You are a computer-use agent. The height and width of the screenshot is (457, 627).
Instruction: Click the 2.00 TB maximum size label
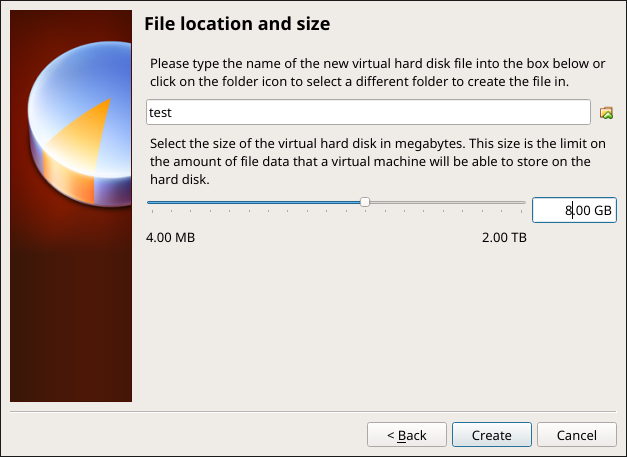(x=504, y=238)
